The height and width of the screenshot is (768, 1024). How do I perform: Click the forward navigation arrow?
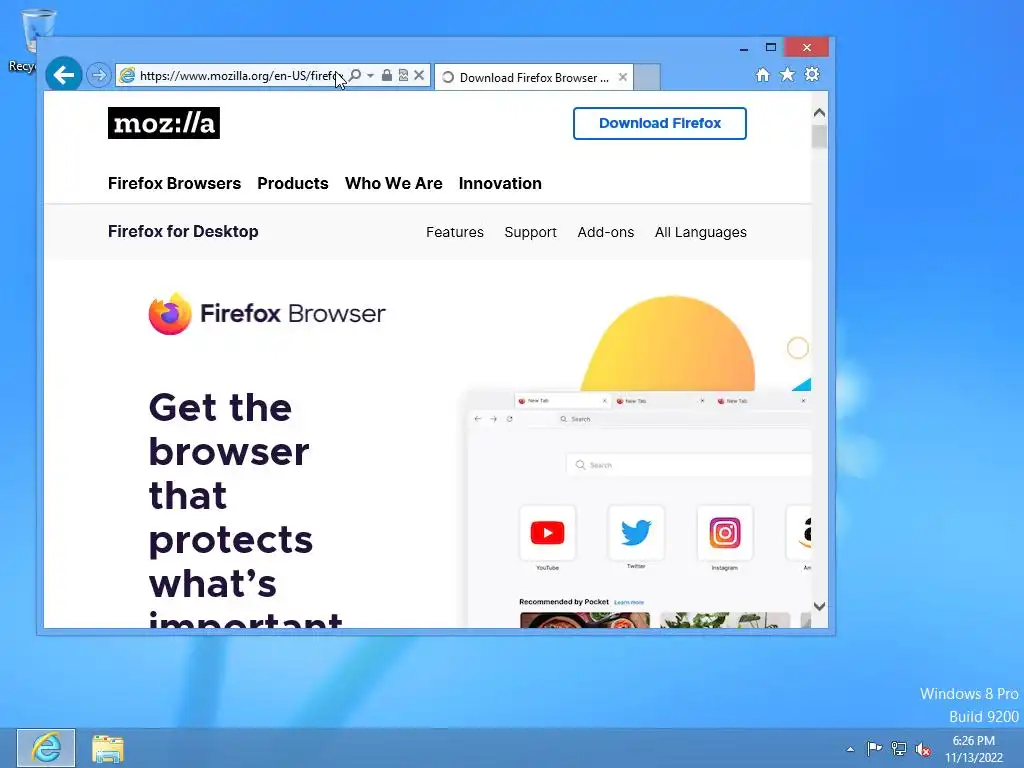[98, 75]
